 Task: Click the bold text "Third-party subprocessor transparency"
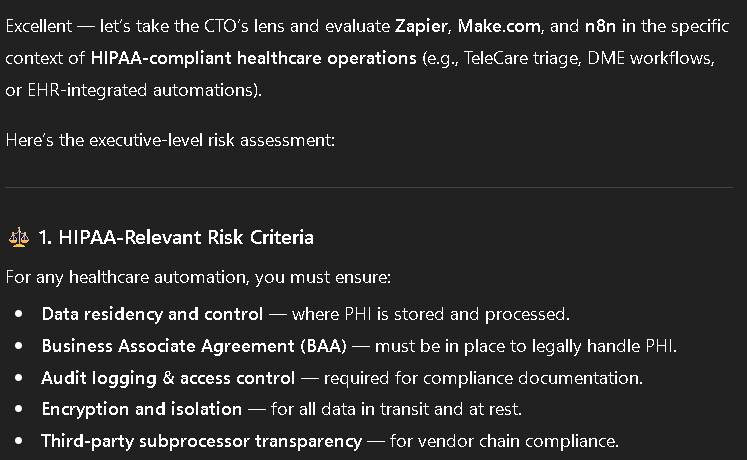coord(201,441)
